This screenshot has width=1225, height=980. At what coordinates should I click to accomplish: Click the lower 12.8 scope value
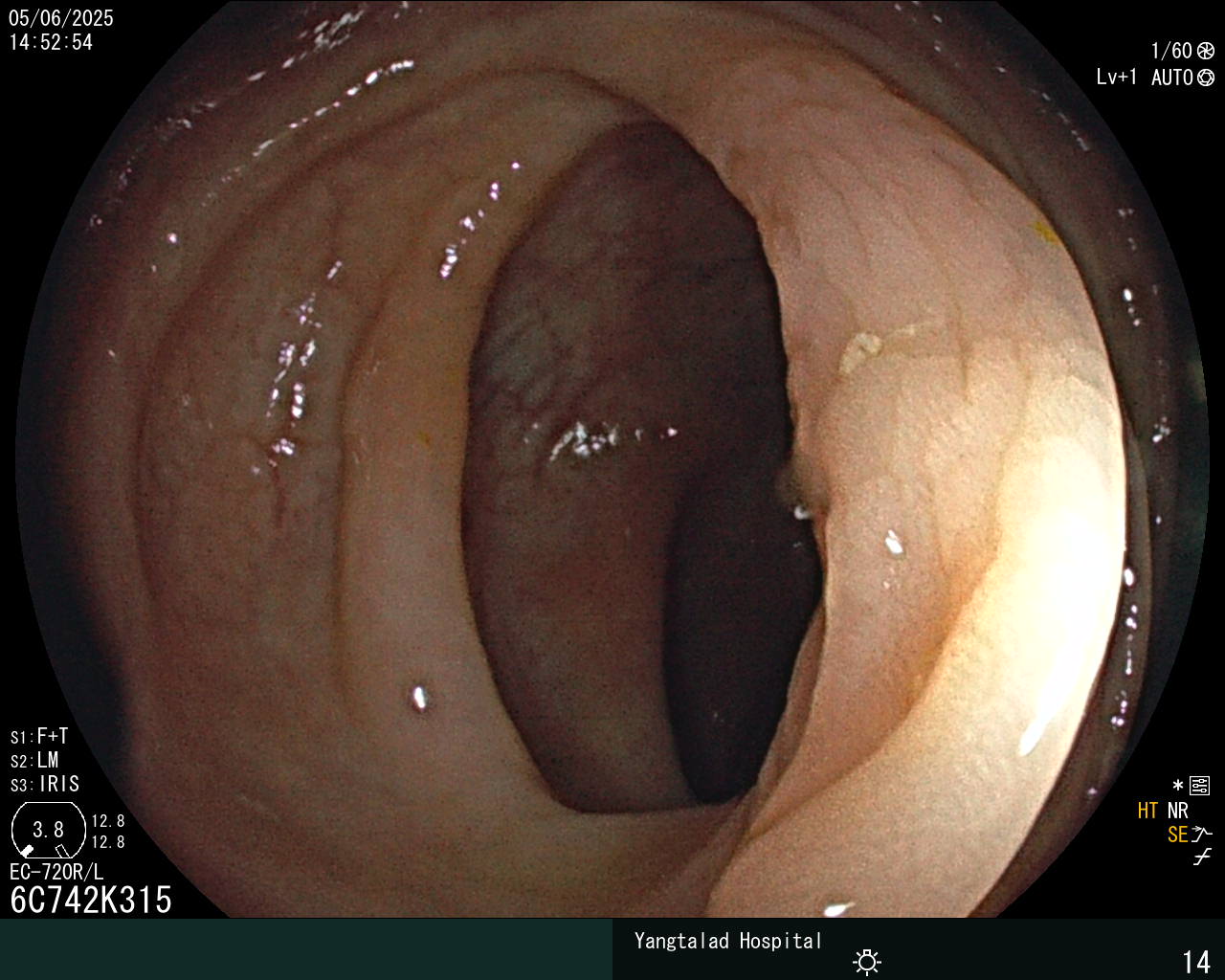108,842
